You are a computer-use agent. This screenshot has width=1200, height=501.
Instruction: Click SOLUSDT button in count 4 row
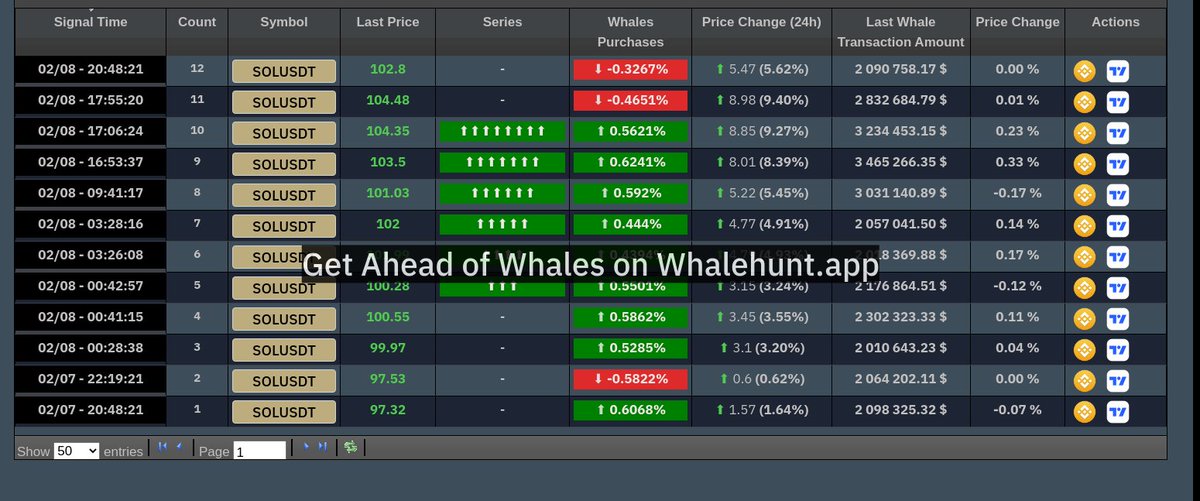click(x=284, y=319)
